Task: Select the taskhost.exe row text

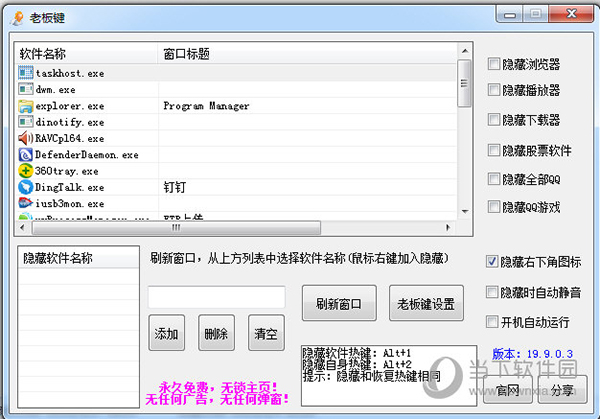Action: (x=70, y=73)
